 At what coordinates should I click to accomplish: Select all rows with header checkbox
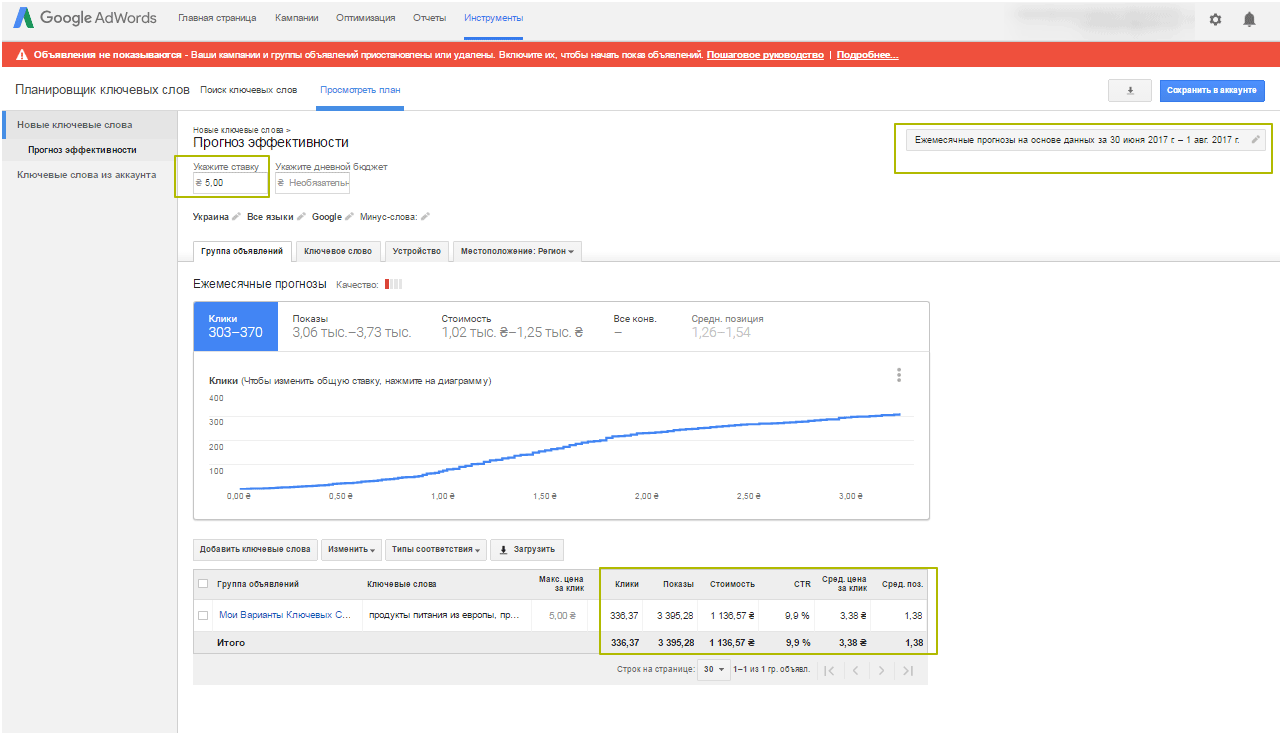(x=203, y=584)
